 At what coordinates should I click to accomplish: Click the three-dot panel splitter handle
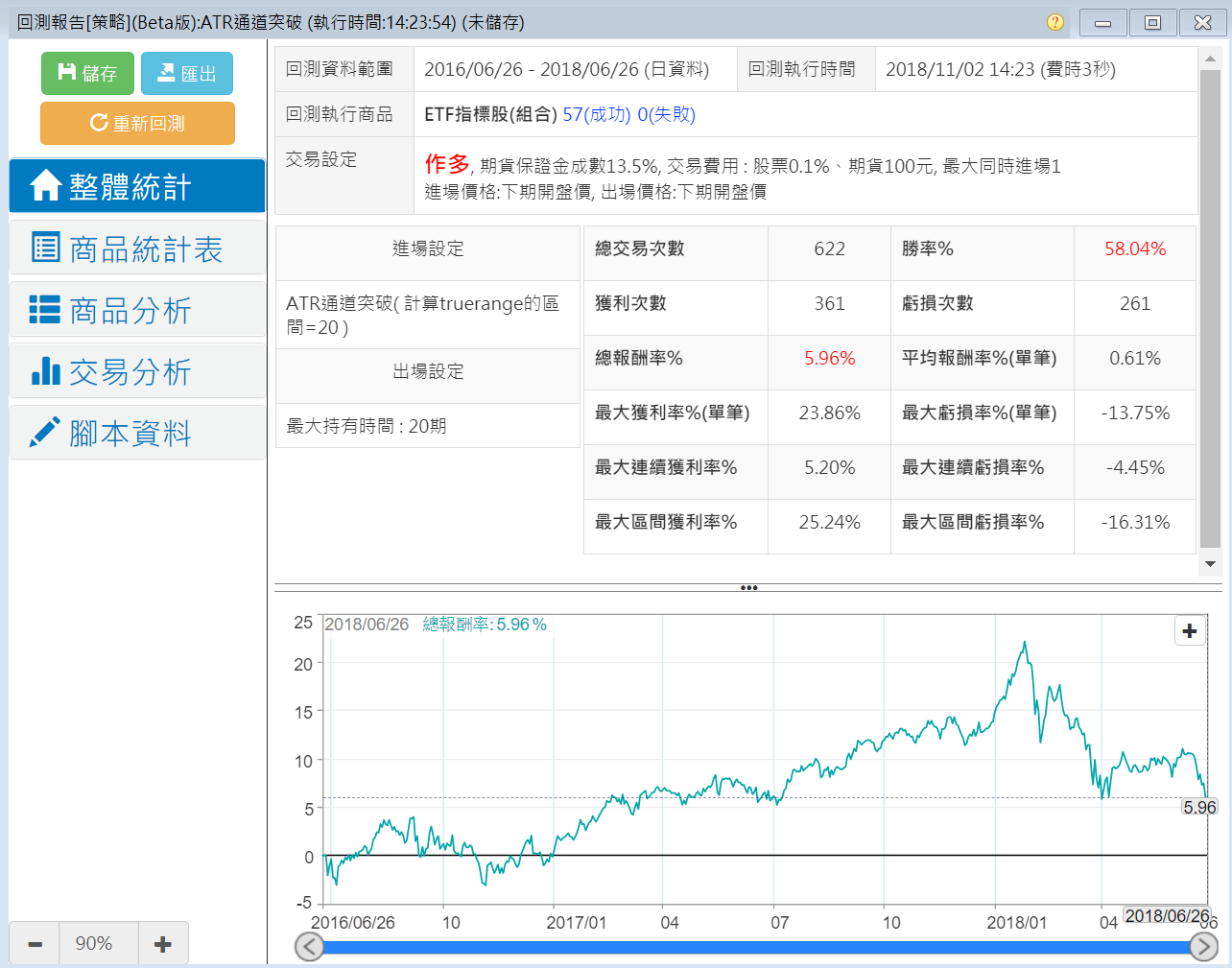[749, 588]
